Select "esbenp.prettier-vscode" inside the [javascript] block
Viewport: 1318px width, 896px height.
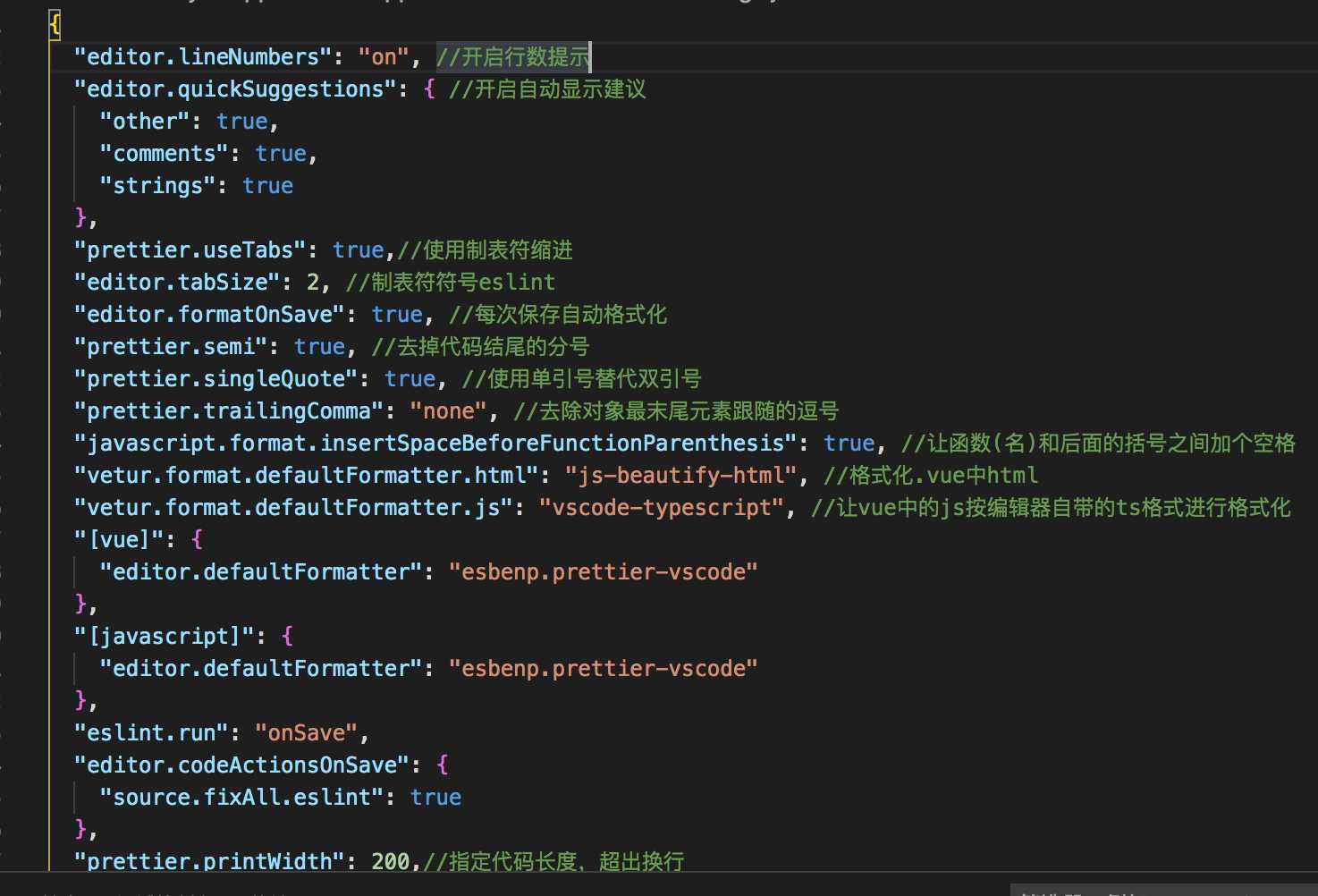click(603, 669)
